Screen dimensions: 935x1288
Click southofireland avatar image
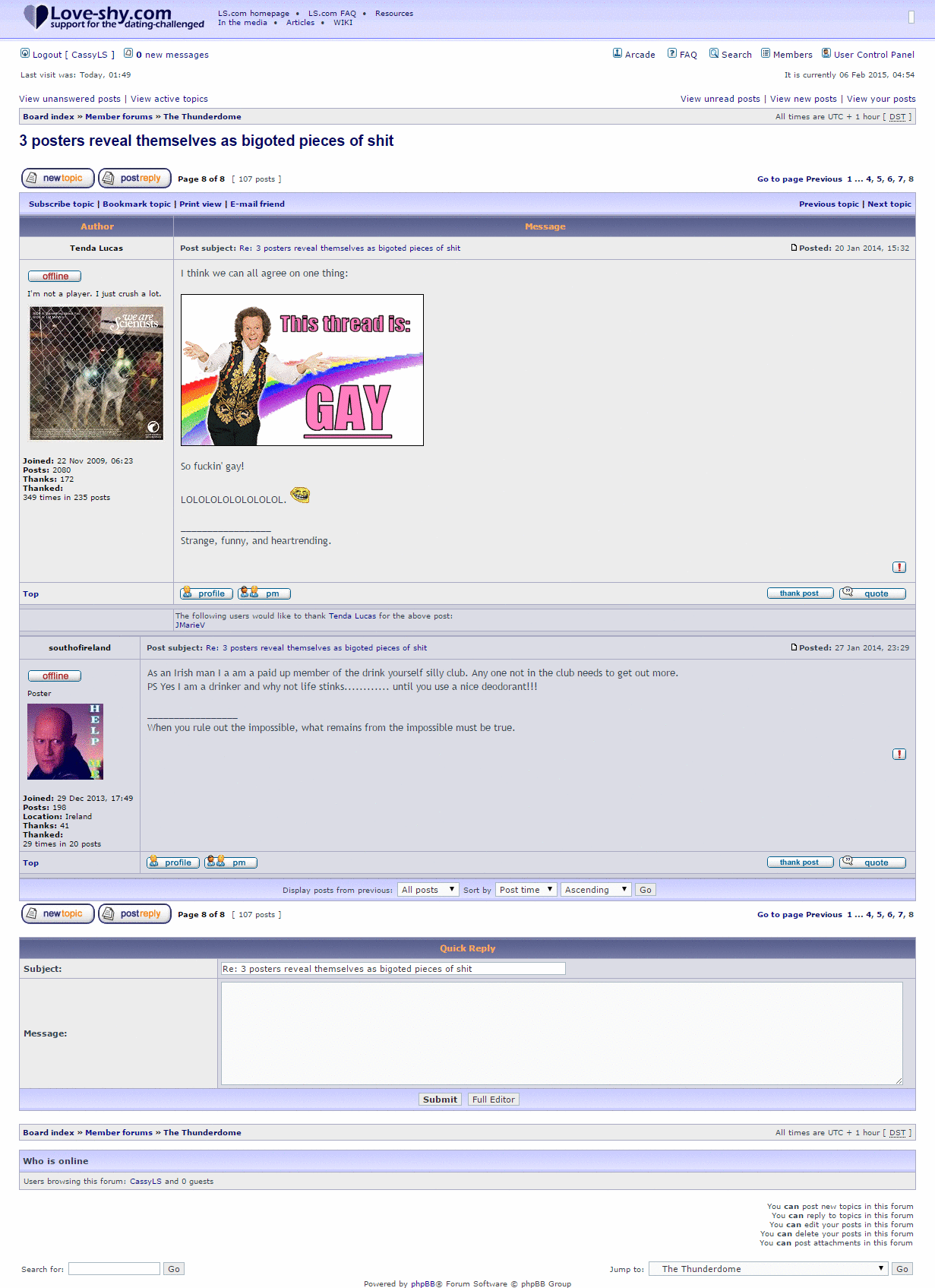click(x=65, y=742)
